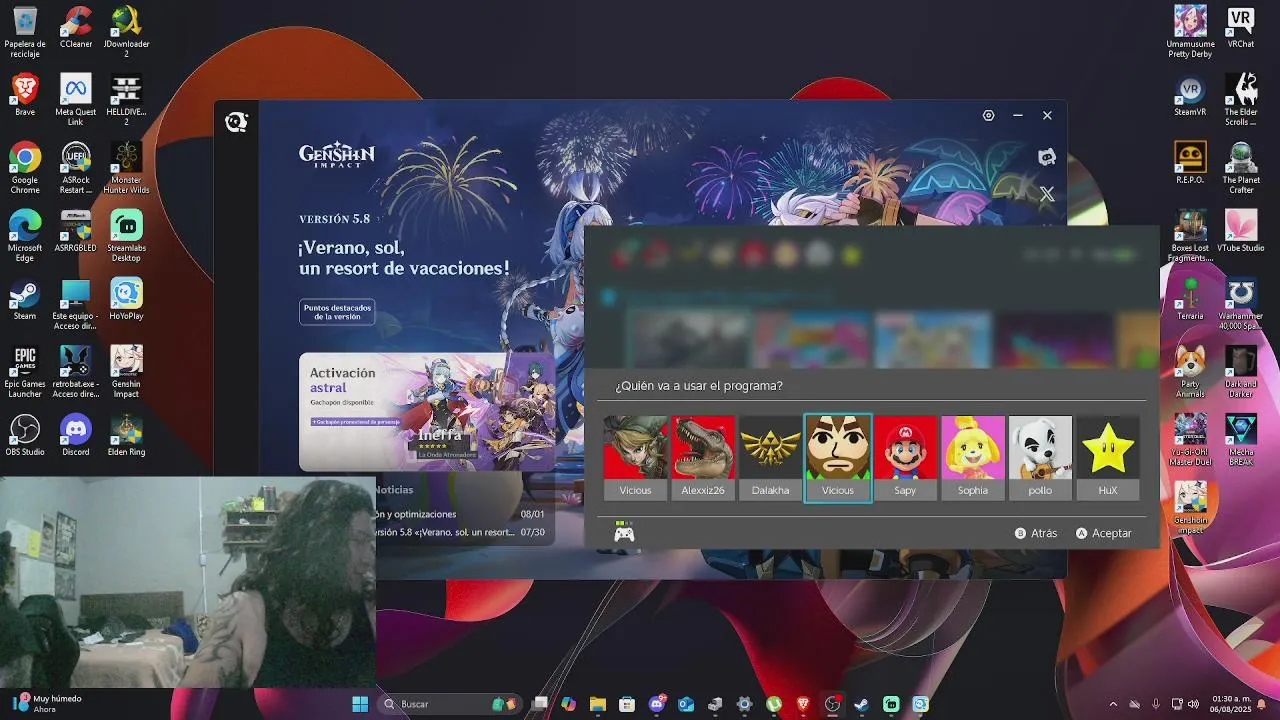Click the Buscar taskbar search box
The width and height of the screenshot is (1280, 720).
click(x=450, y=704)
